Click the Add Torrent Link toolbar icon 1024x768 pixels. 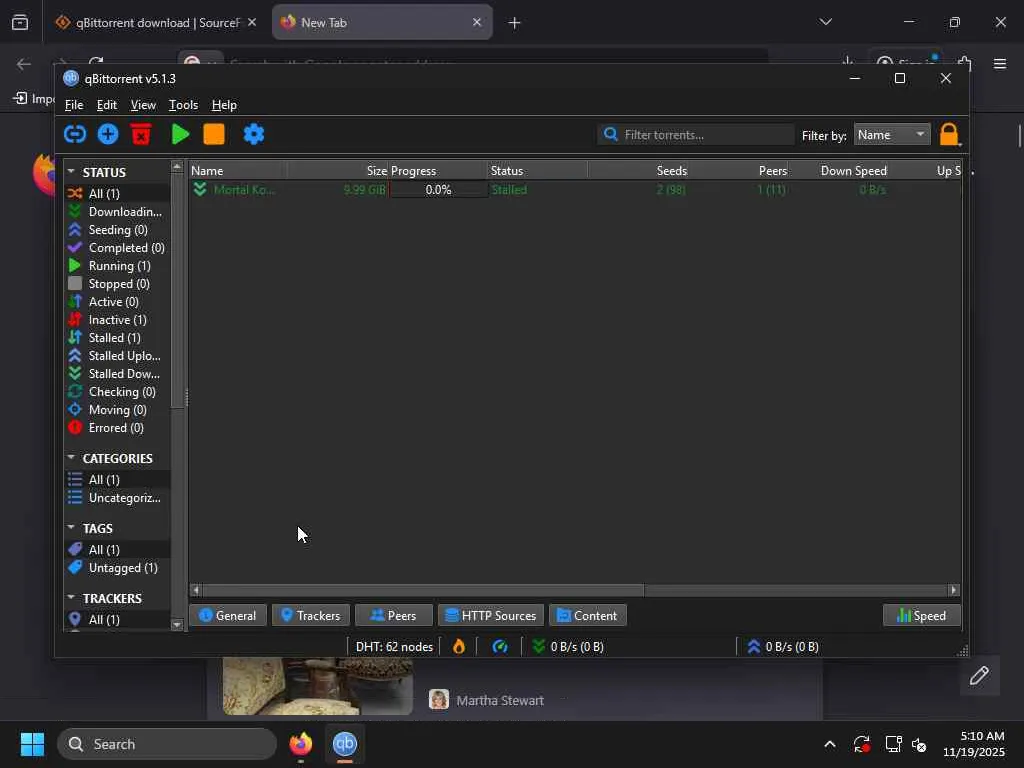(x=75, y=135)
